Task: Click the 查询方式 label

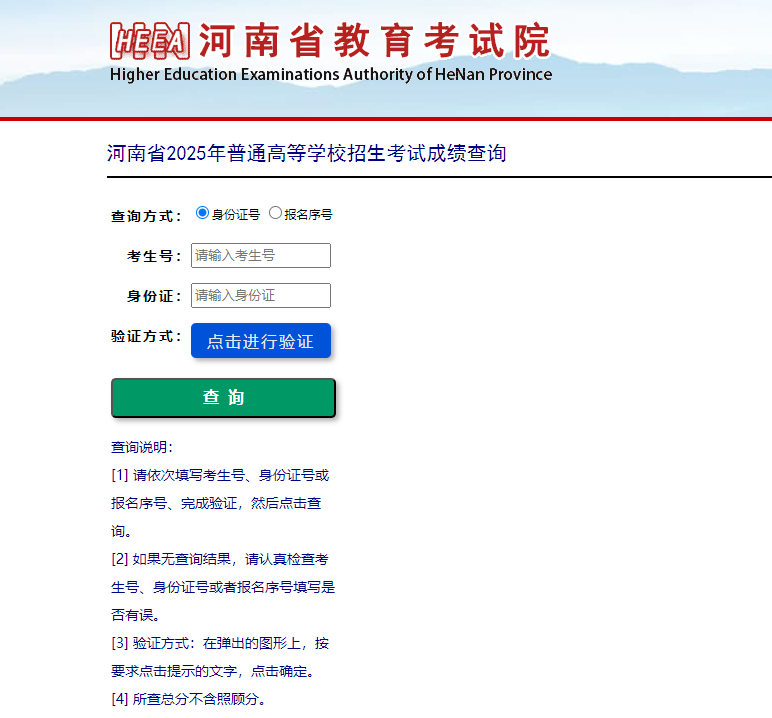Action: pos(146,216)
